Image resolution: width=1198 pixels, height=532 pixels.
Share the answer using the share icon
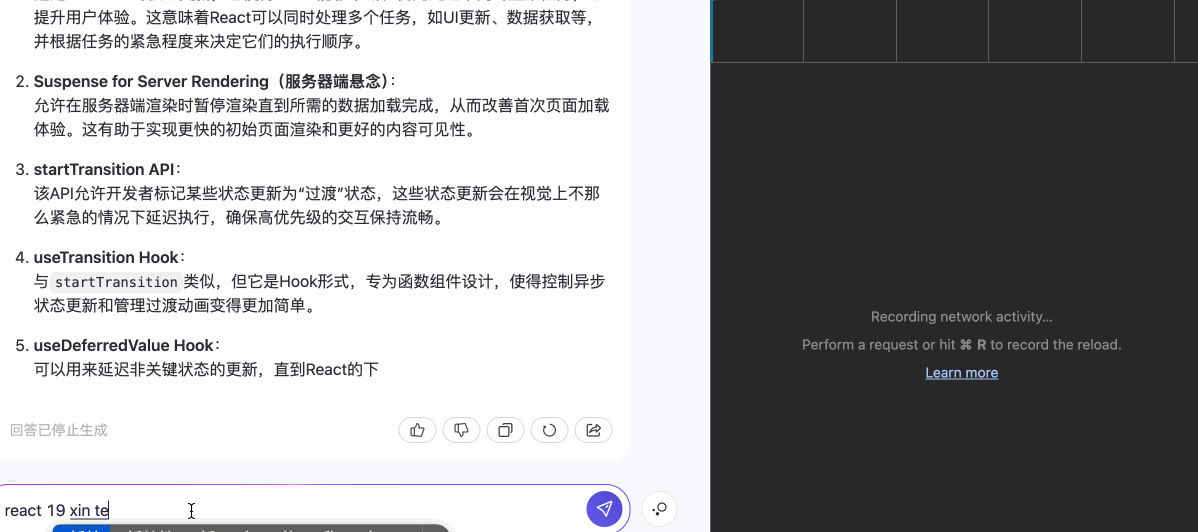pyautogui.click(x=594, y=430)
